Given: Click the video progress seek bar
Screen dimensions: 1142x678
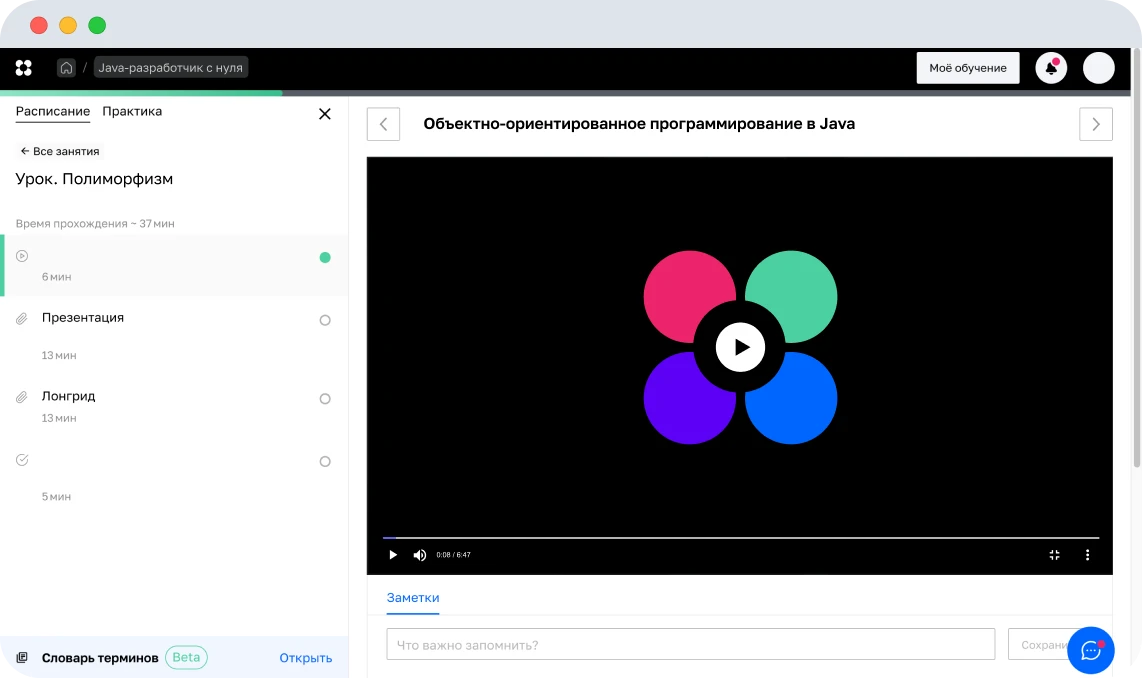Looking at the screenshot, I should (740, 538).
